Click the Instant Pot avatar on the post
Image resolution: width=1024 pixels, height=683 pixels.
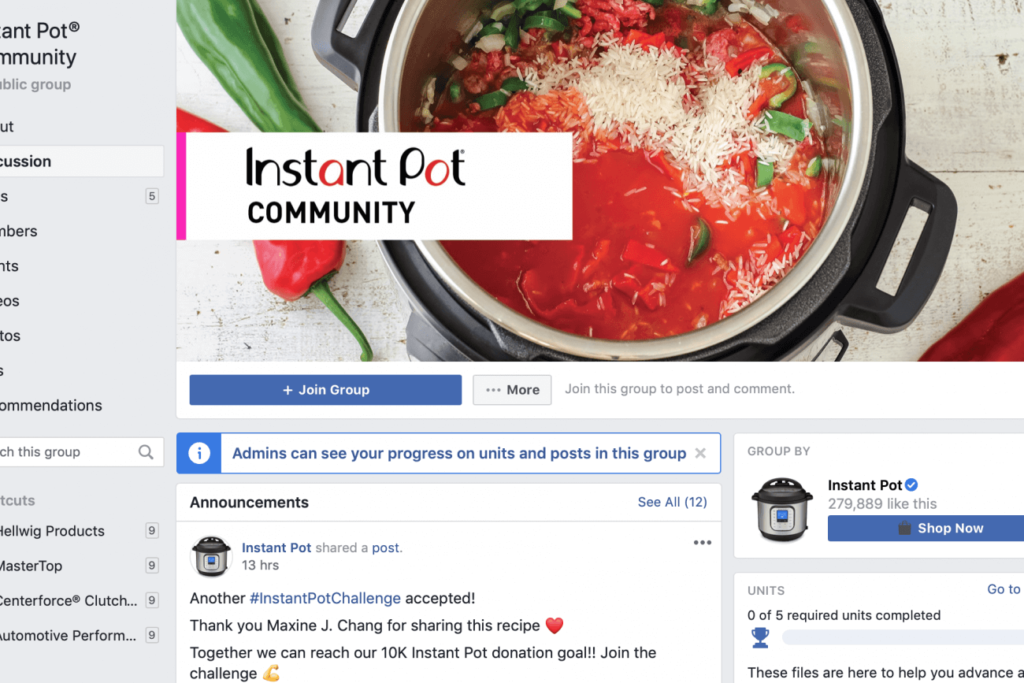pos(211,556)
